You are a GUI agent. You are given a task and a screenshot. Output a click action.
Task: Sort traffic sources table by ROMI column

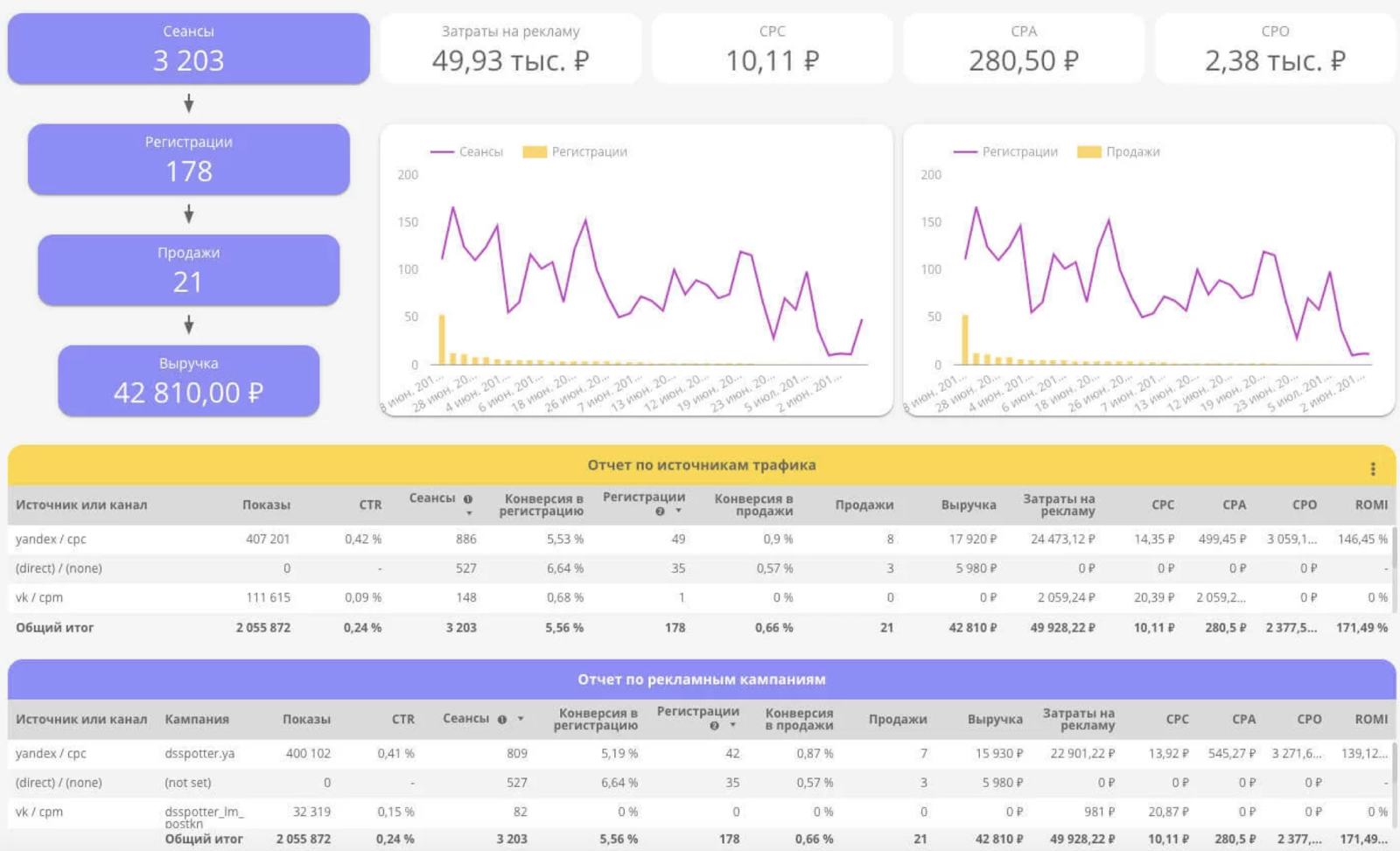pyautogui.click(x=1370, y=505)
